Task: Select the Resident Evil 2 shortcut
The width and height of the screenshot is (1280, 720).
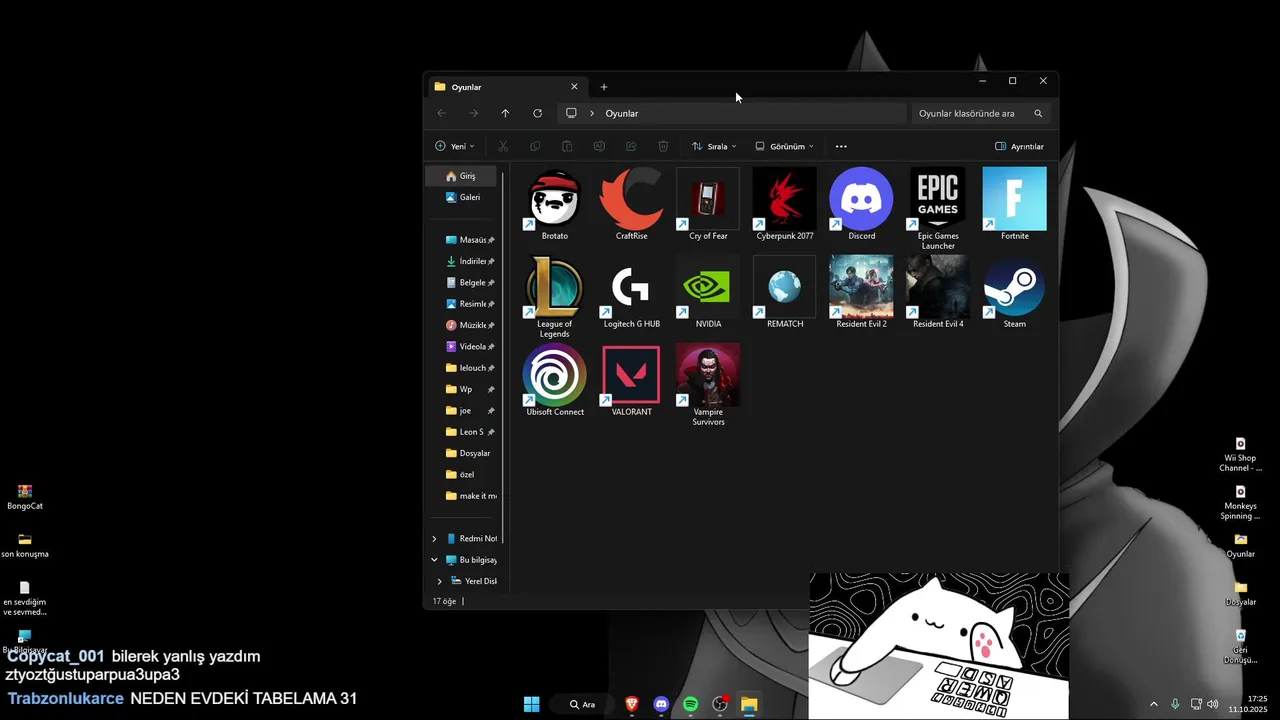Action: pos(861,292)
